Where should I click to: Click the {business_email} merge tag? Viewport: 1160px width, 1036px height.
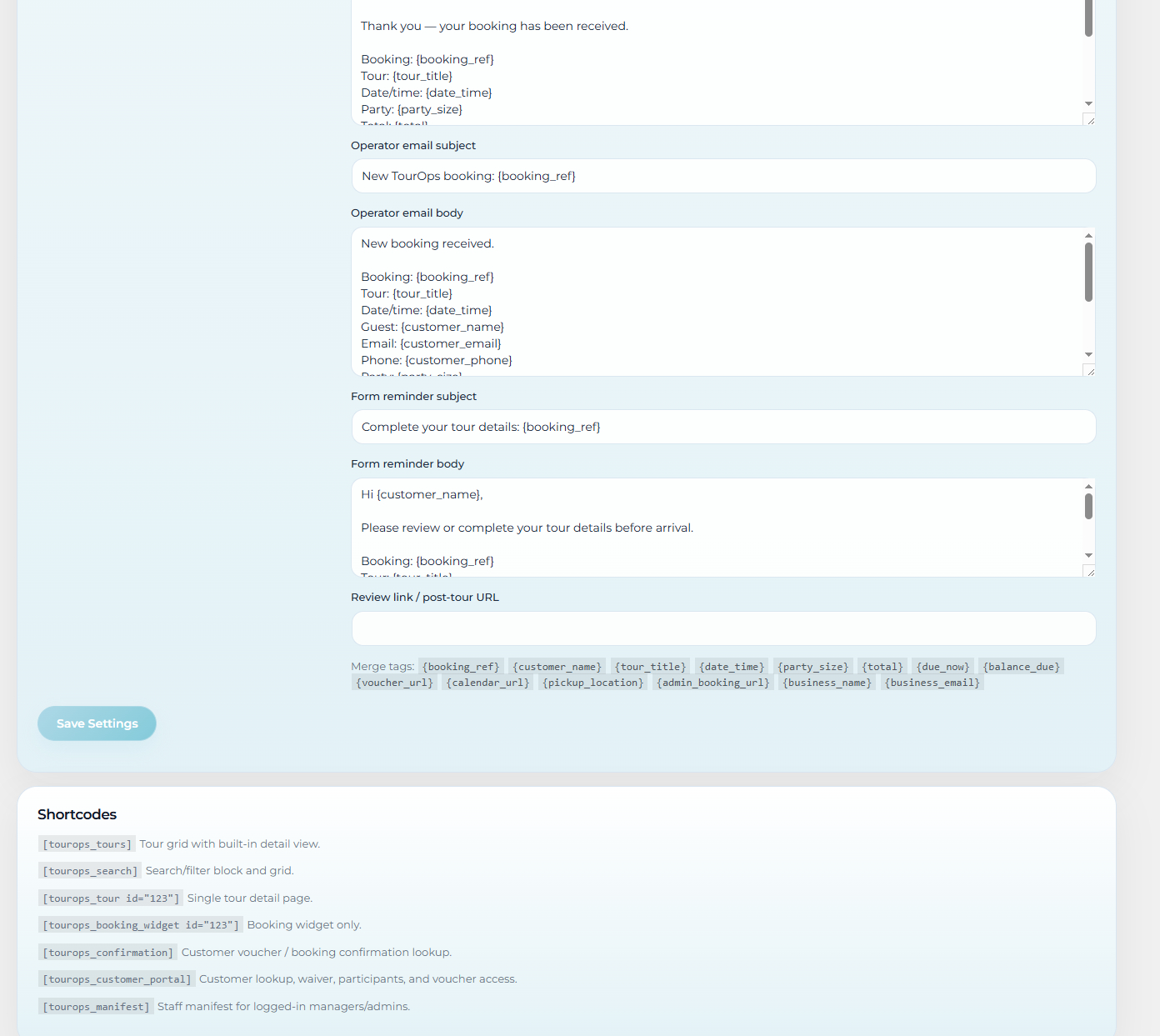pyautogui.click(x=932, y=683)
